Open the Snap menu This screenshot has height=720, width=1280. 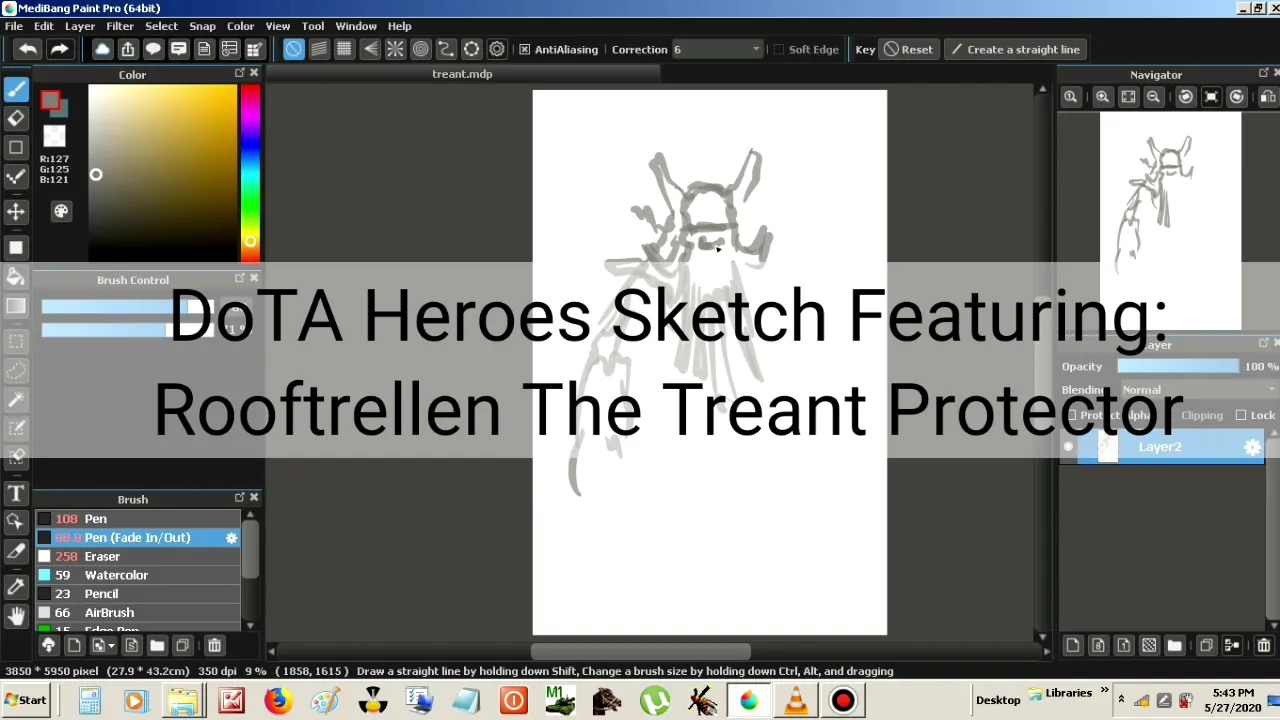(202, 26)
